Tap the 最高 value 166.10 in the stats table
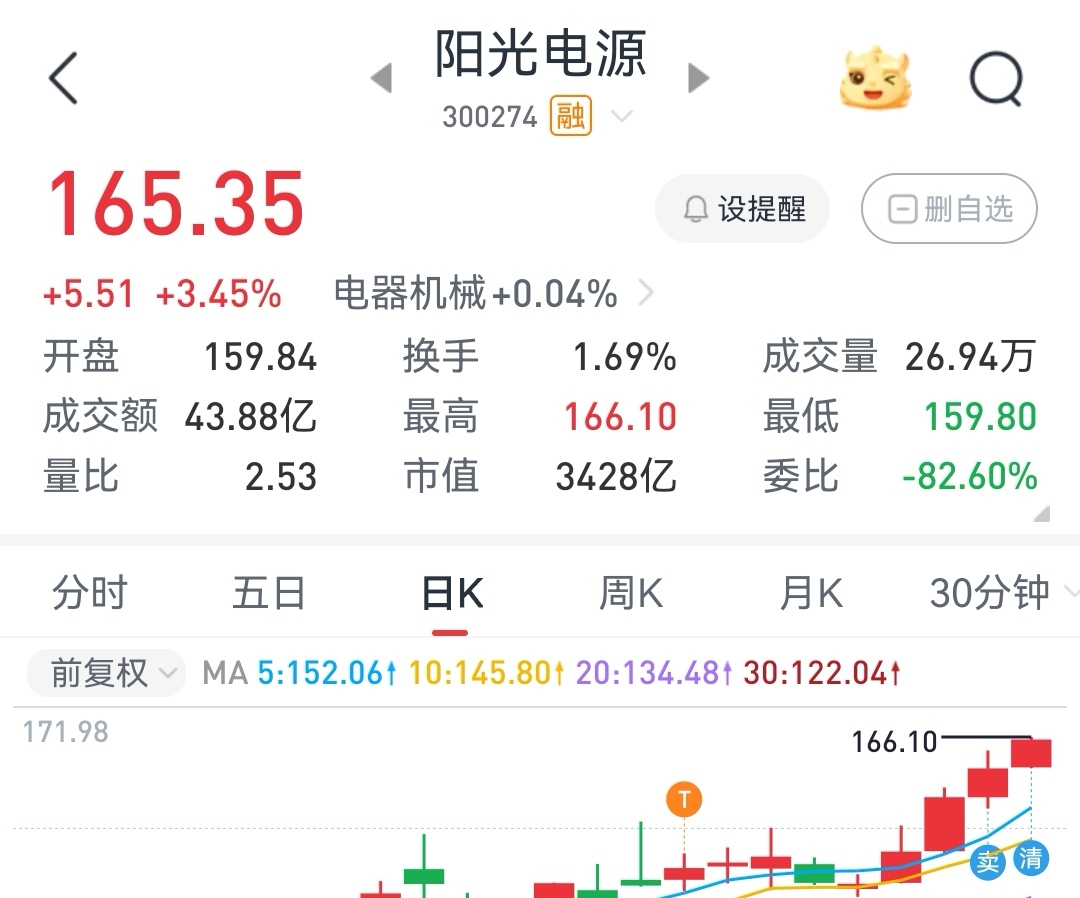 pos(621,417)
